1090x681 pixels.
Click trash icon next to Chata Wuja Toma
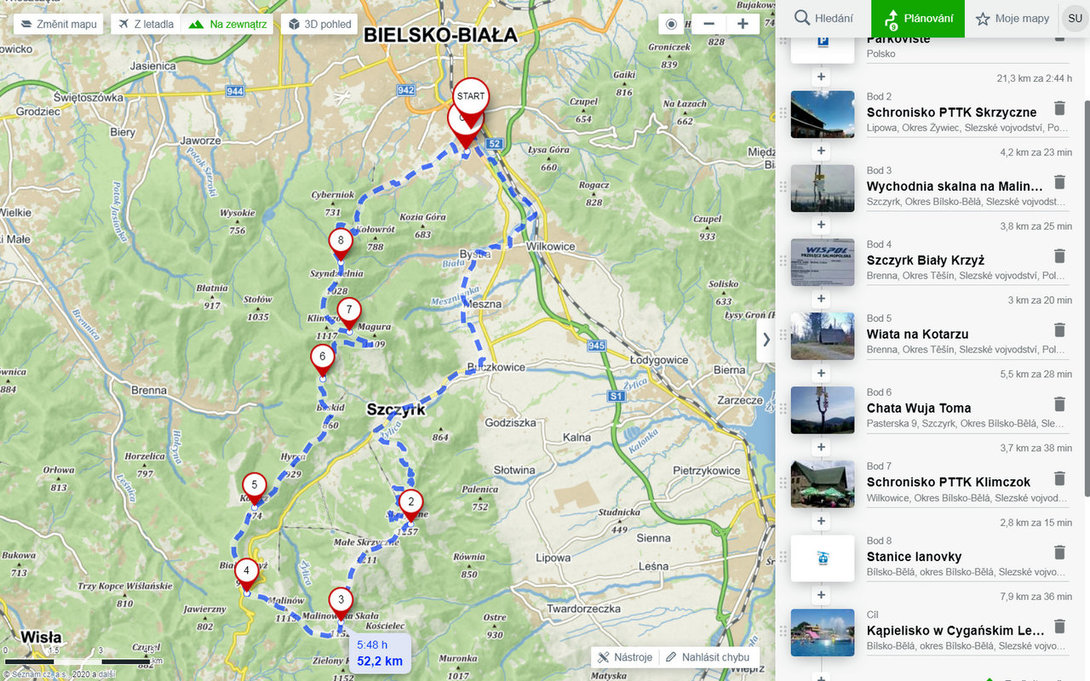[x=1059, y=404]
